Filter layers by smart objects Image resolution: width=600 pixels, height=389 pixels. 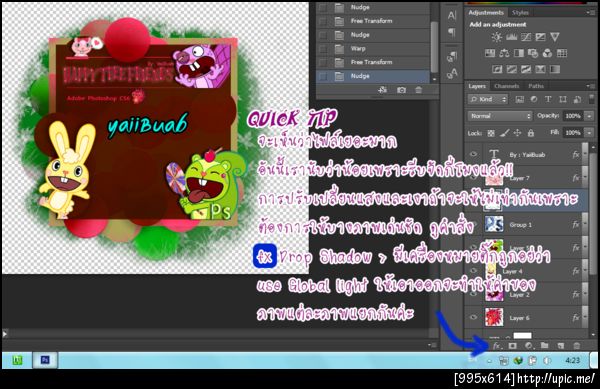(x=577, y=99)
